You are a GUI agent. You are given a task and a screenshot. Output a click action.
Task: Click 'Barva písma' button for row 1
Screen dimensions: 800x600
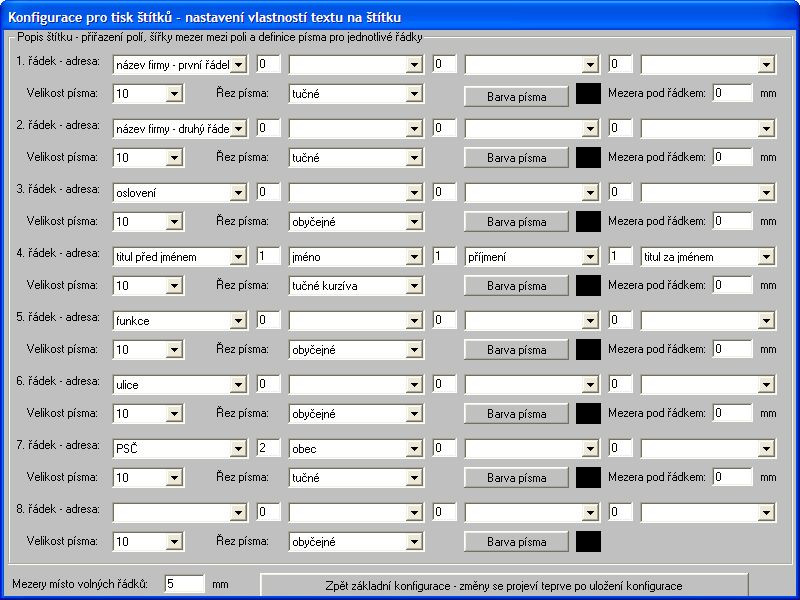coord(516,96)
